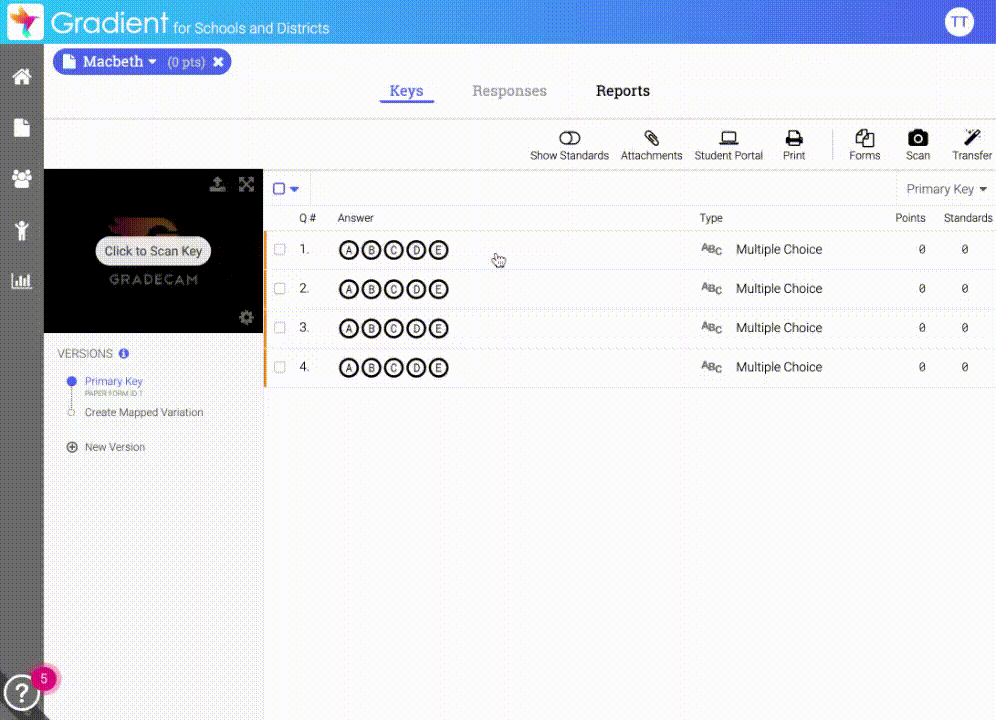The image size is (996, 720).
Task: Select answer bubble C for question 2
Action: [x=393, y=289]
